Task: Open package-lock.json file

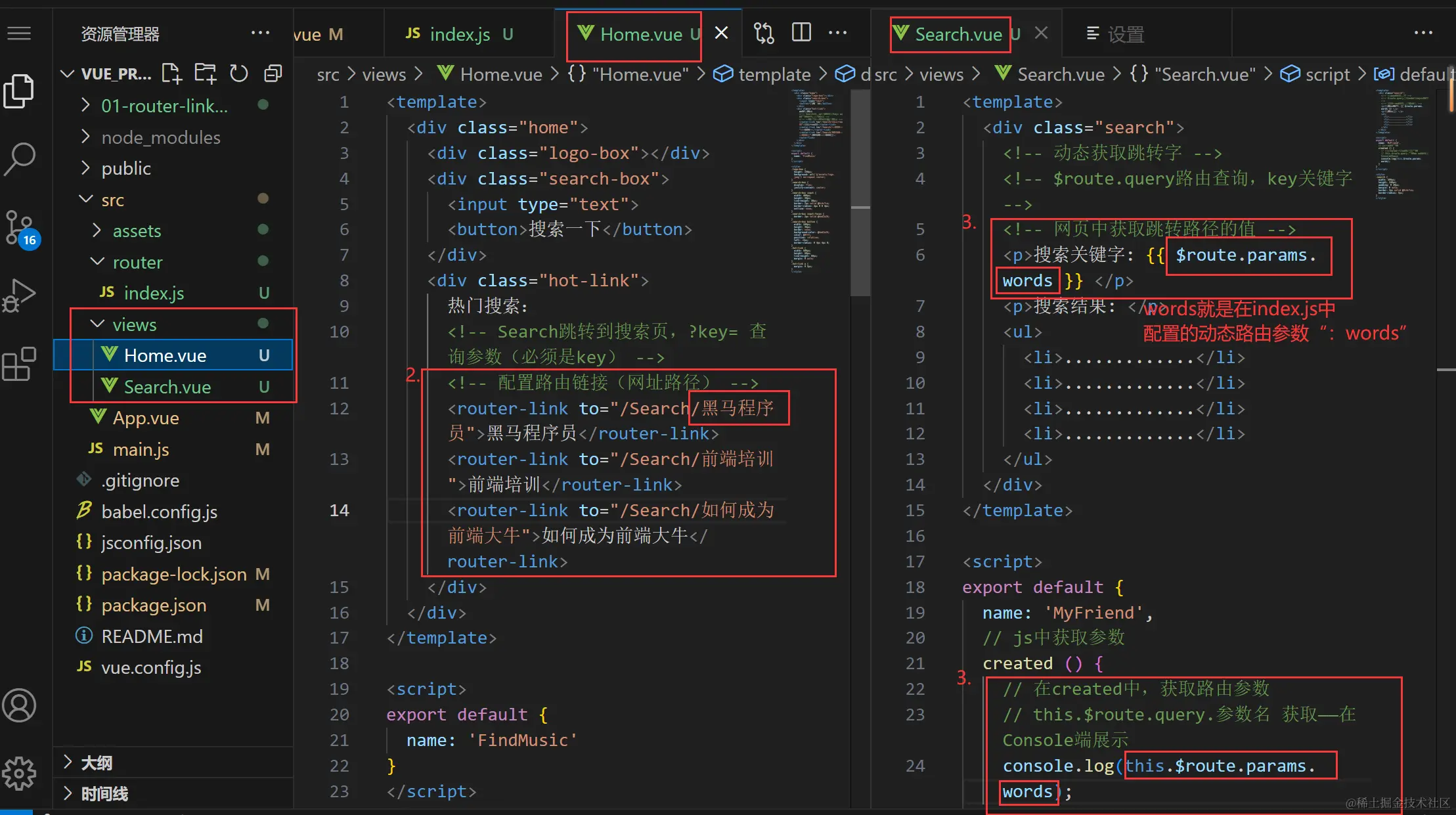Action: 173,574
